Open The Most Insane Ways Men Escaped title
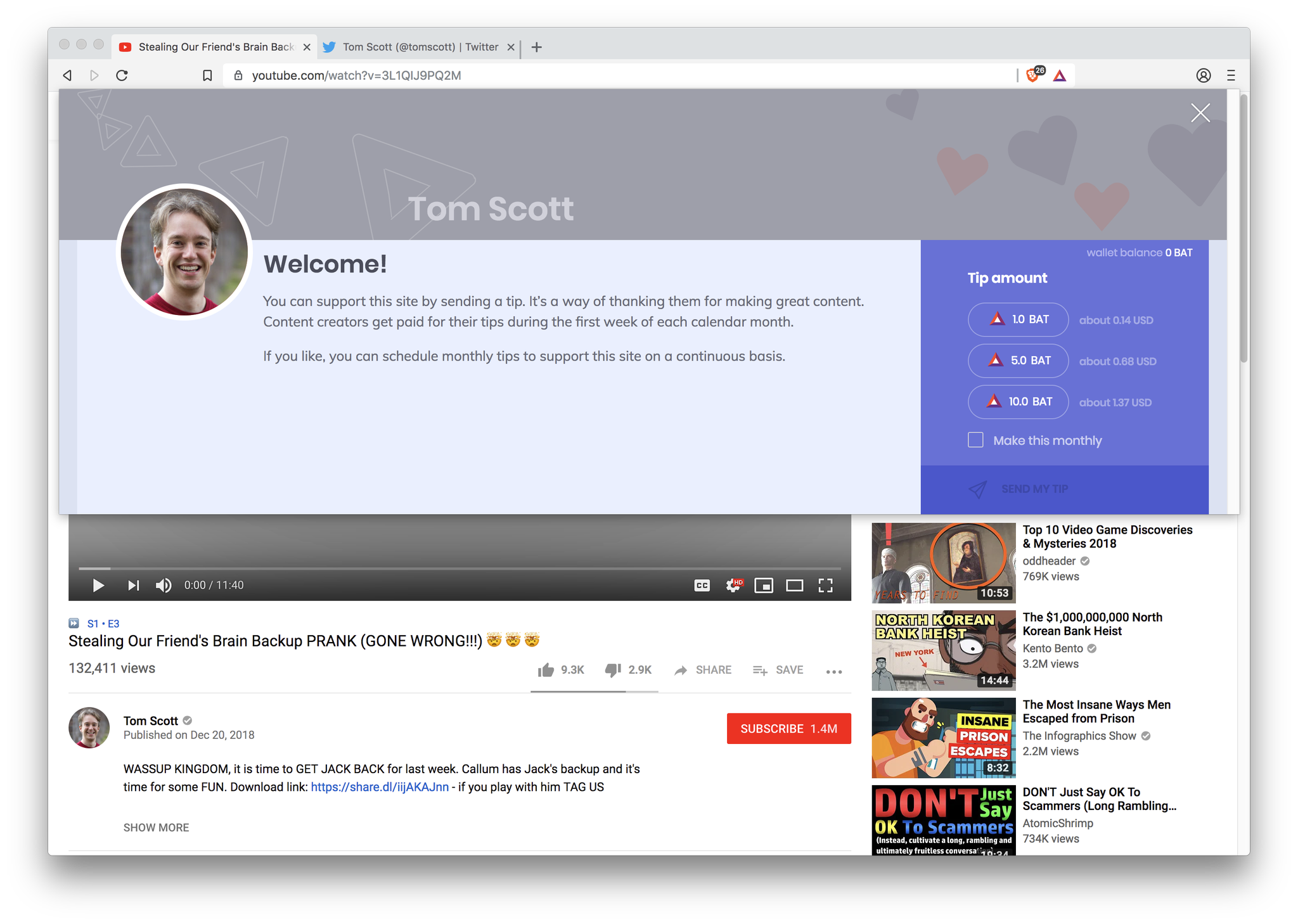Viewport: 1298px width, 924px height. click(x=1096, y=712)
